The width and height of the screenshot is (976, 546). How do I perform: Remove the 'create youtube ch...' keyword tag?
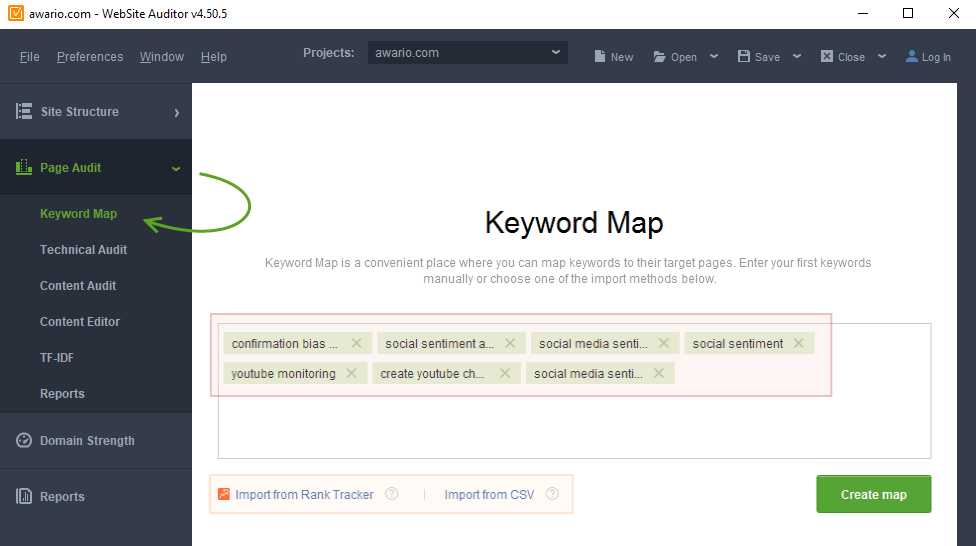click(505, 373)
